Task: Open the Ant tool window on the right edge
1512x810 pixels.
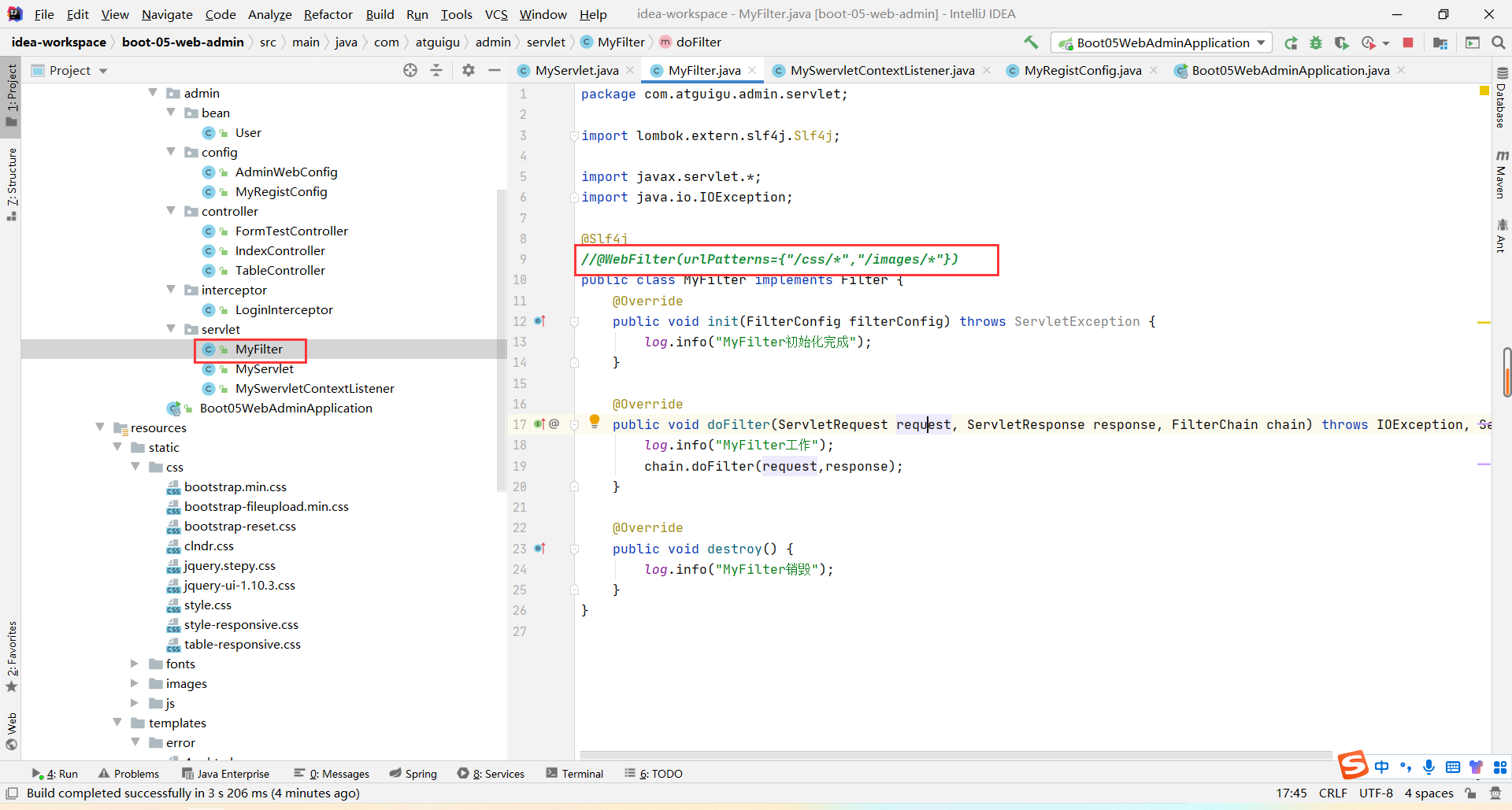Action: tap(1502, 235)
